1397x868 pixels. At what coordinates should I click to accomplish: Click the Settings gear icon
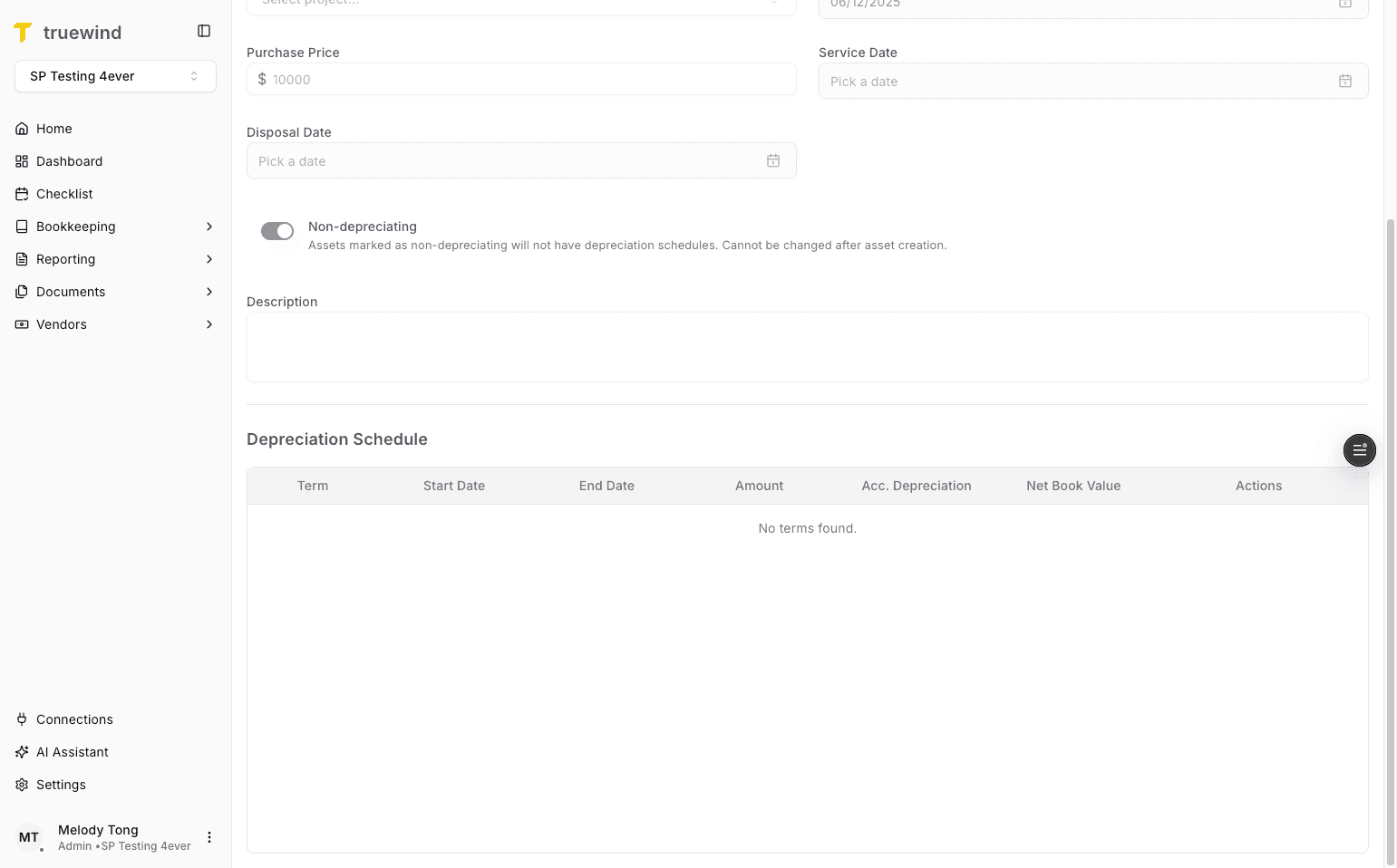[x=21, y=784]
